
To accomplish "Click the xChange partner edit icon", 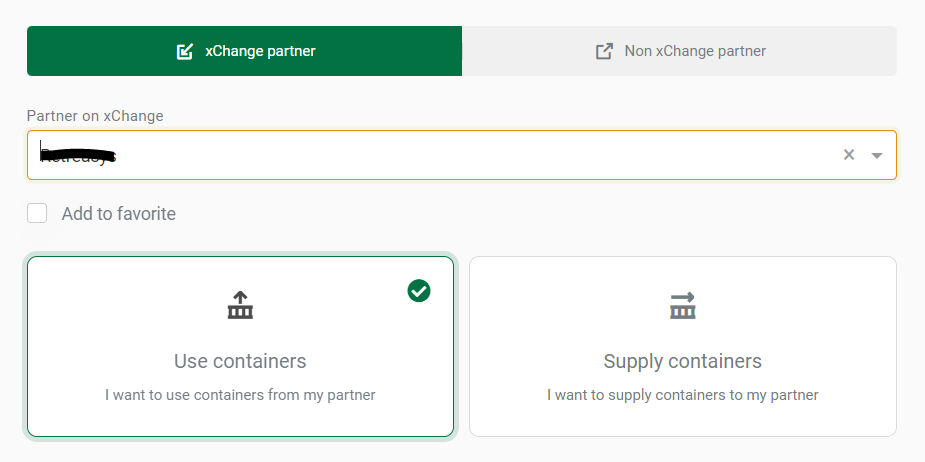I will (x=185, y=51).
